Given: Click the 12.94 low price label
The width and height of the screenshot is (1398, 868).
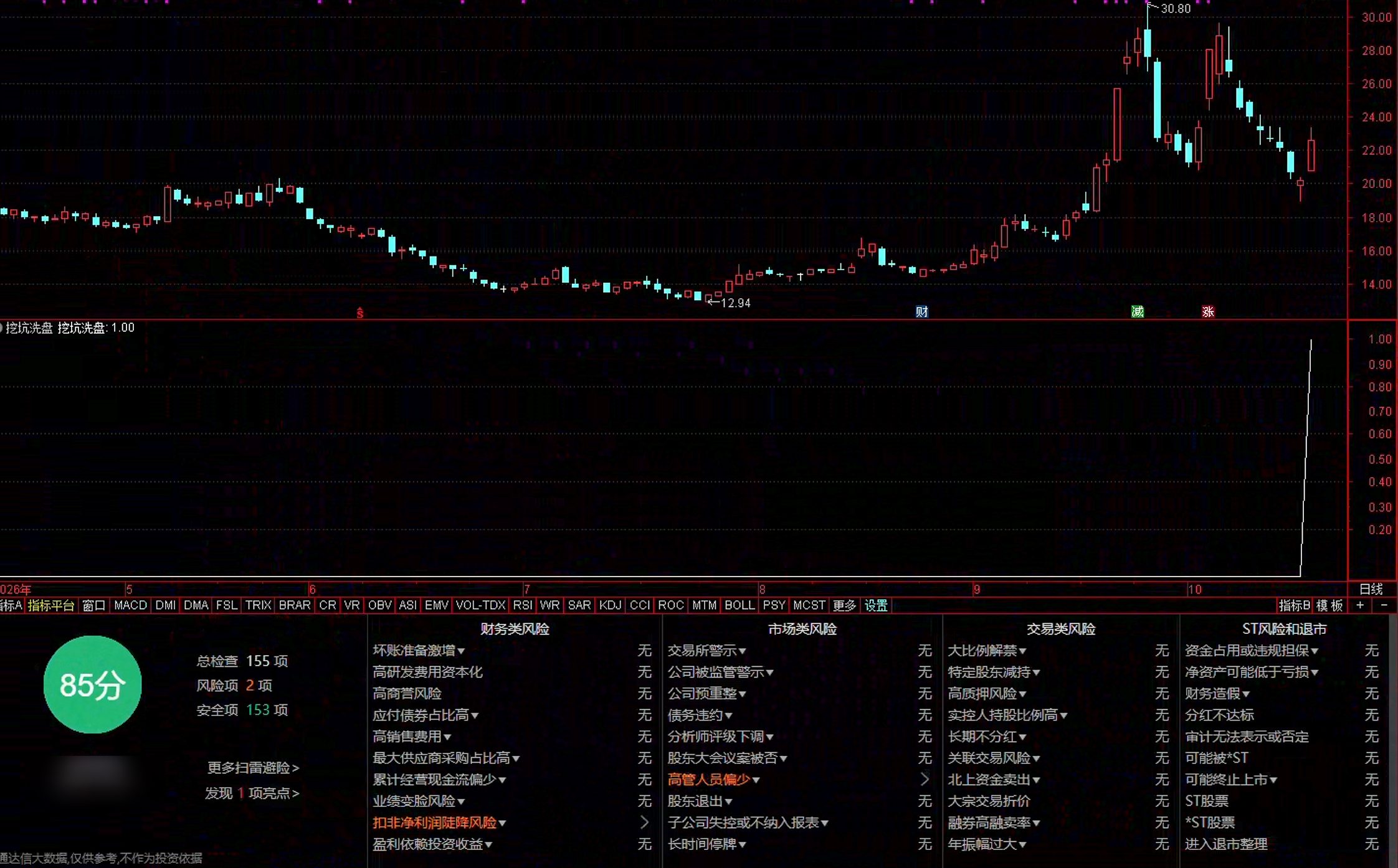Looking at the screenshot, I should coord(735,303).
